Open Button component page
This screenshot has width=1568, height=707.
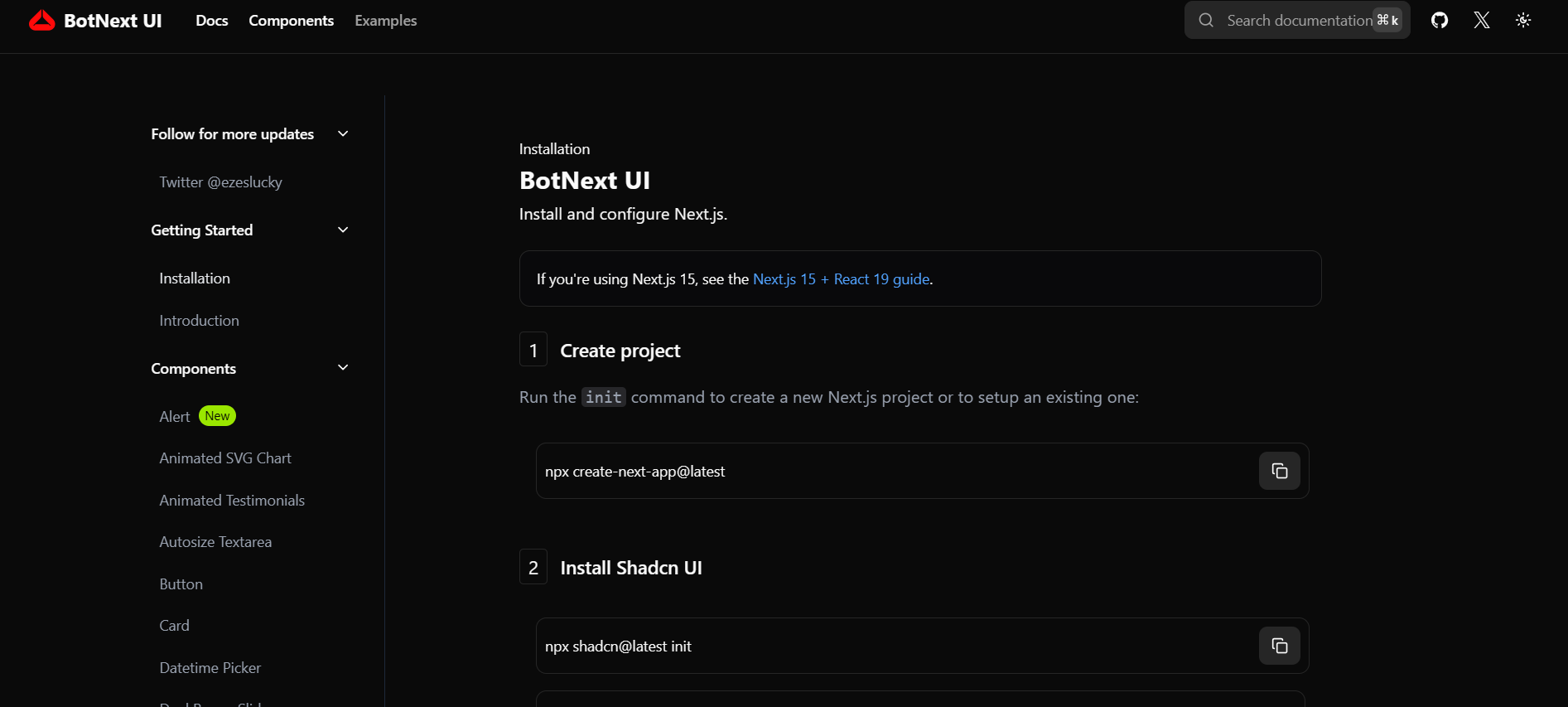click(x=181, y=584)
